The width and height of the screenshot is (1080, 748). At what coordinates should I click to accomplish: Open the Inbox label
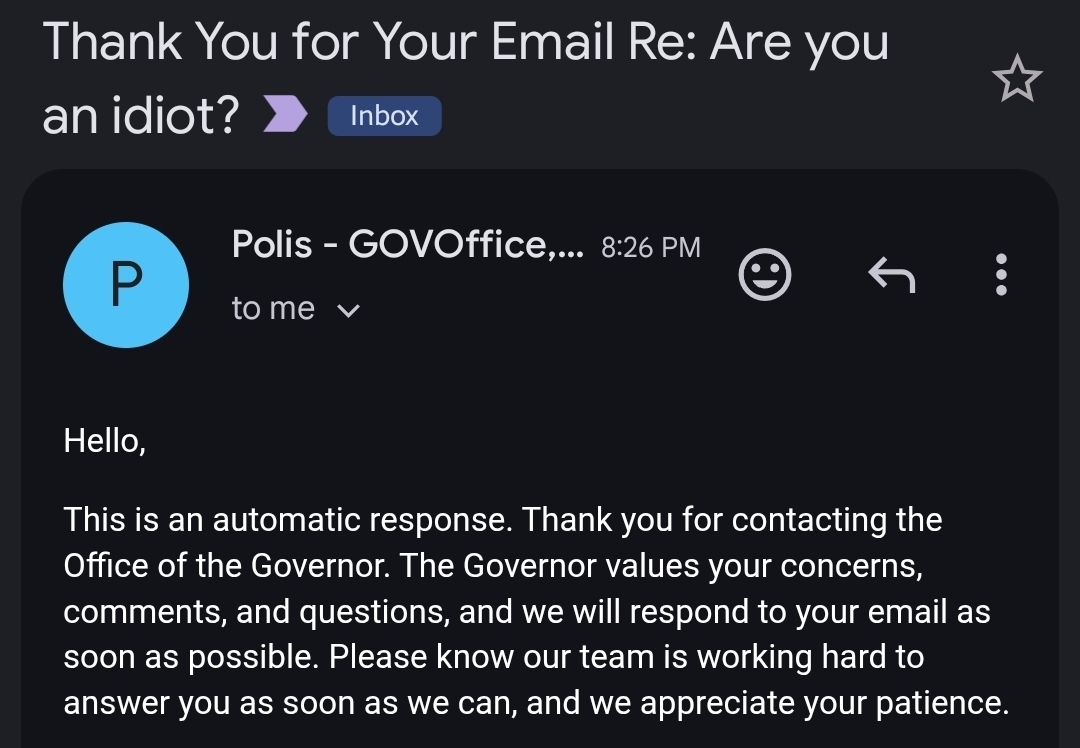pos(384,116)
